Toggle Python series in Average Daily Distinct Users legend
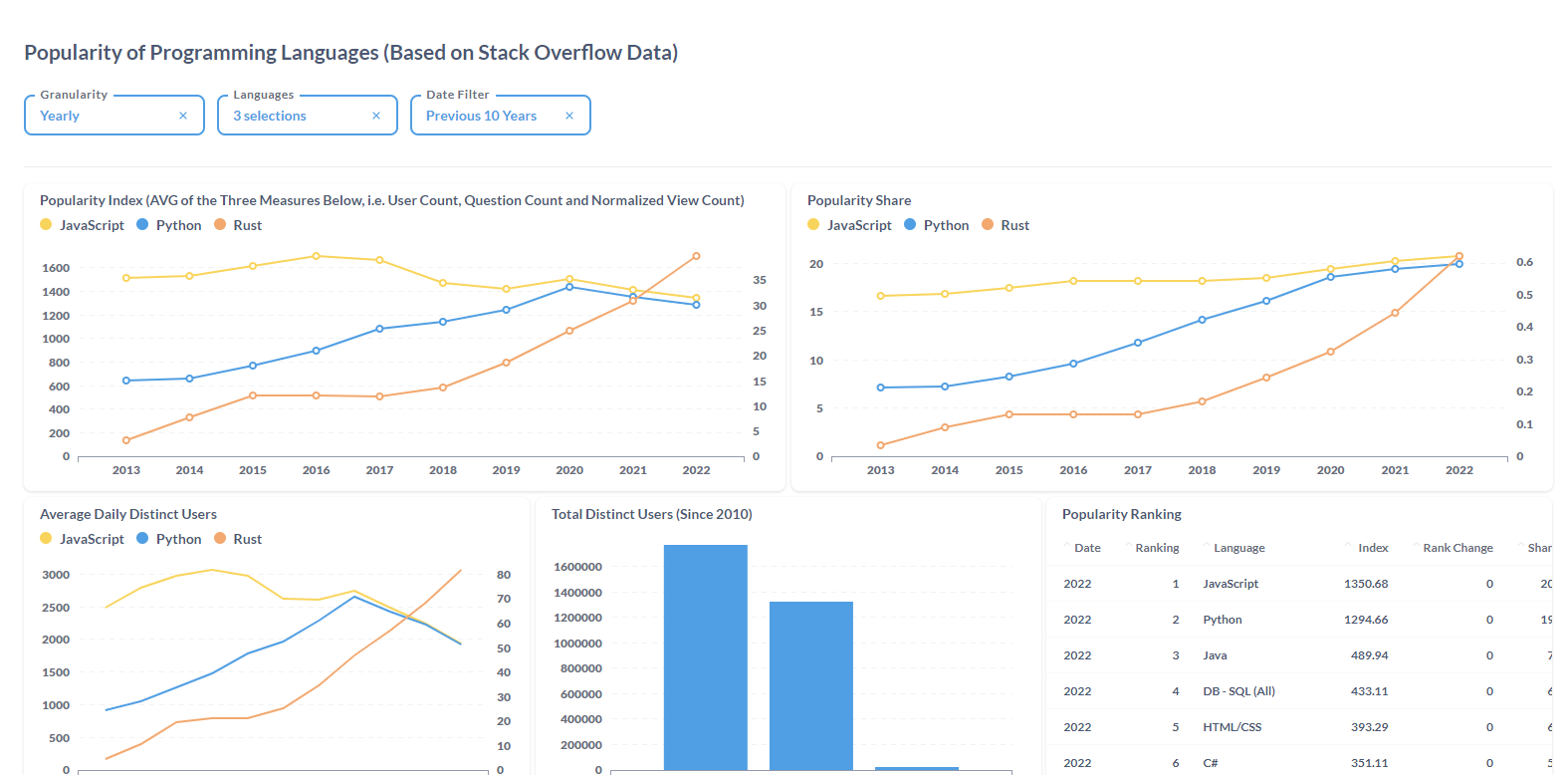1568x775 pixels. tap(169, 539)
